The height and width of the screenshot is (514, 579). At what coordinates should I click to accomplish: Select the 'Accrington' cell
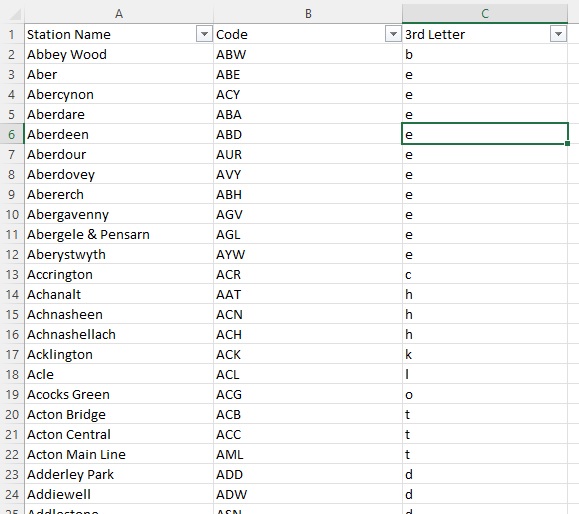point(119,274)
